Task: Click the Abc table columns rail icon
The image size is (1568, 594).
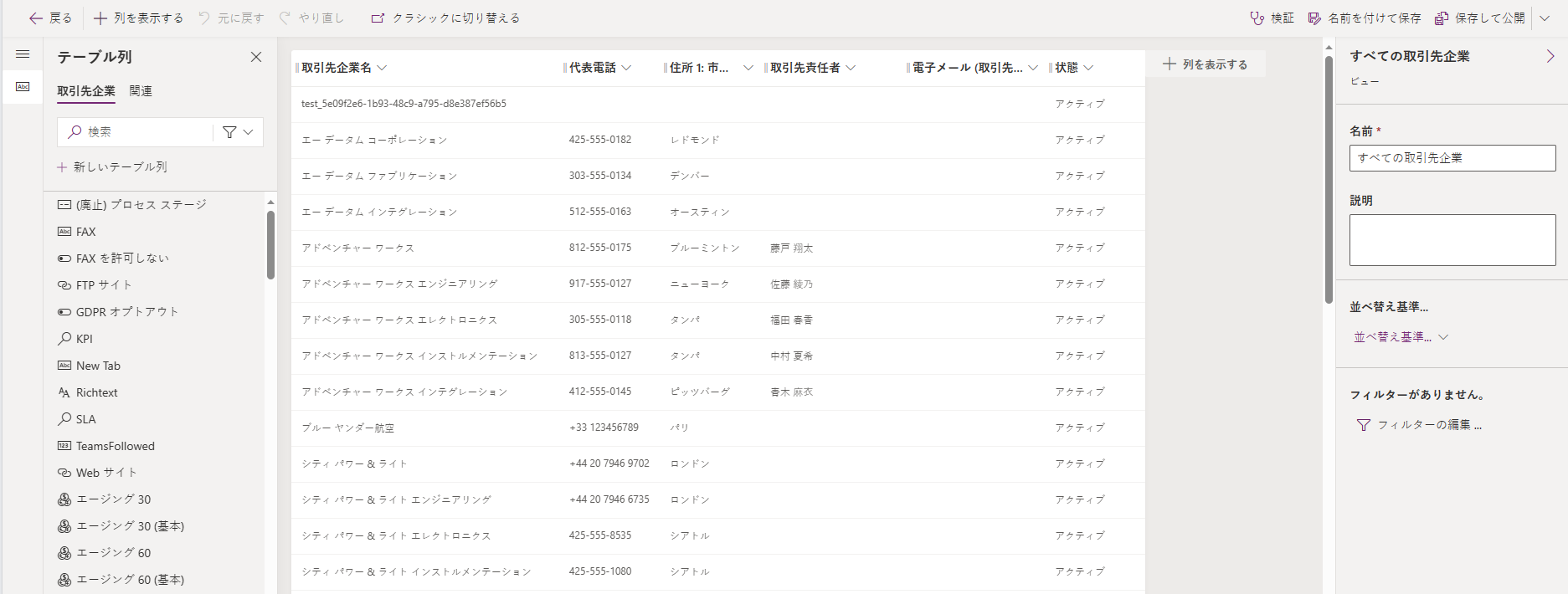Action: point(23,86)
